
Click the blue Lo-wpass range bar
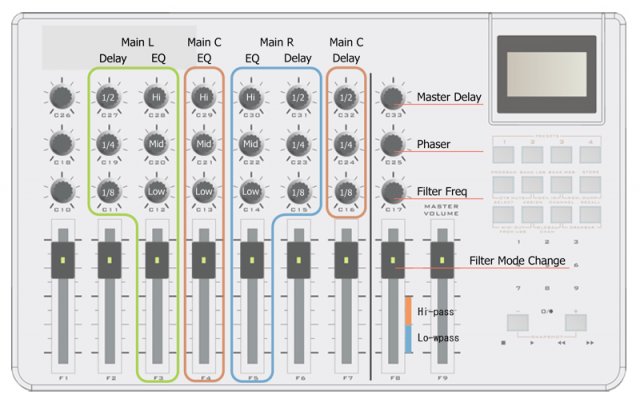[x=408, y=339]
